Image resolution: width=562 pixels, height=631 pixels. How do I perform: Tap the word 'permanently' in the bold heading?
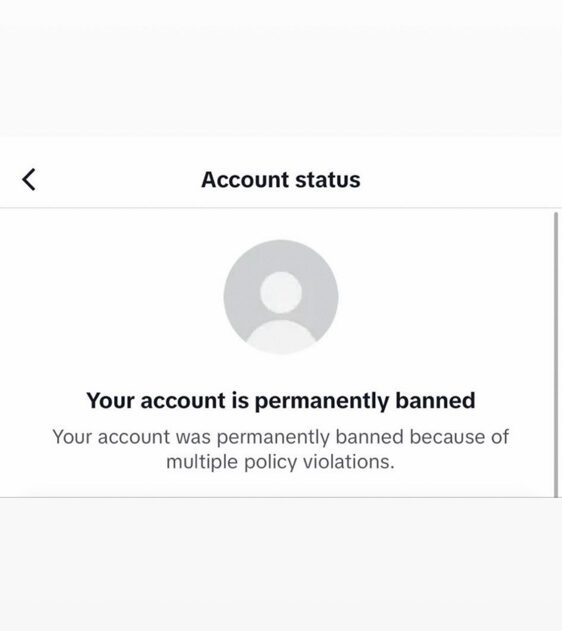click(322, 401)
